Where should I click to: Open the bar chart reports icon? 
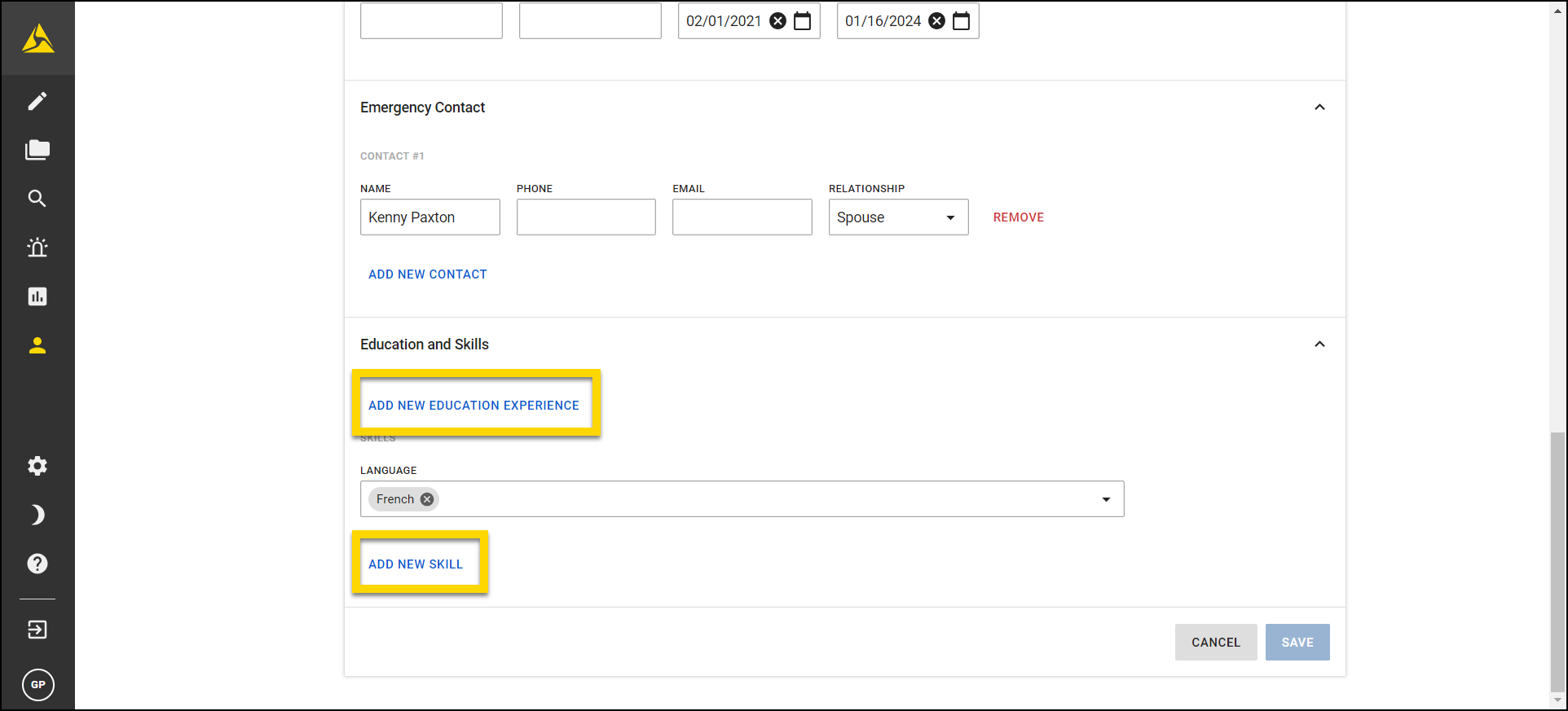click(37, 296)
